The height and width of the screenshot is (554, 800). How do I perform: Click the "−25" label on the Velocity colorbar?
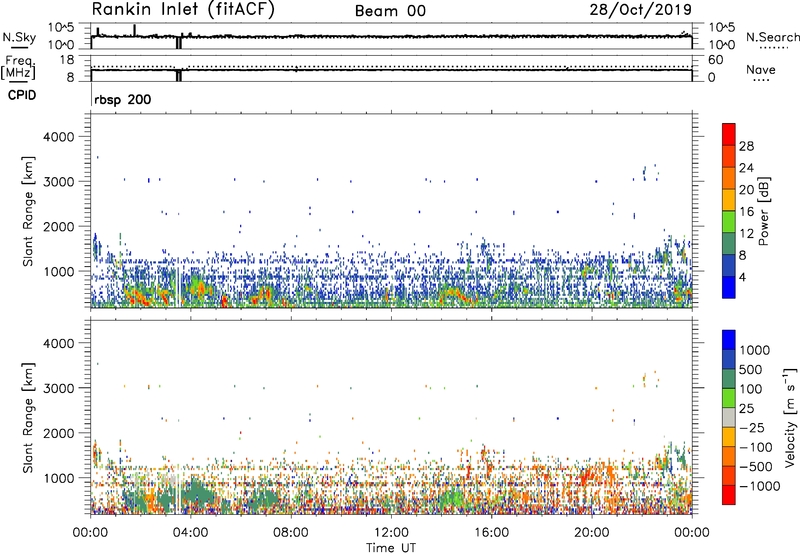[752, 428]
